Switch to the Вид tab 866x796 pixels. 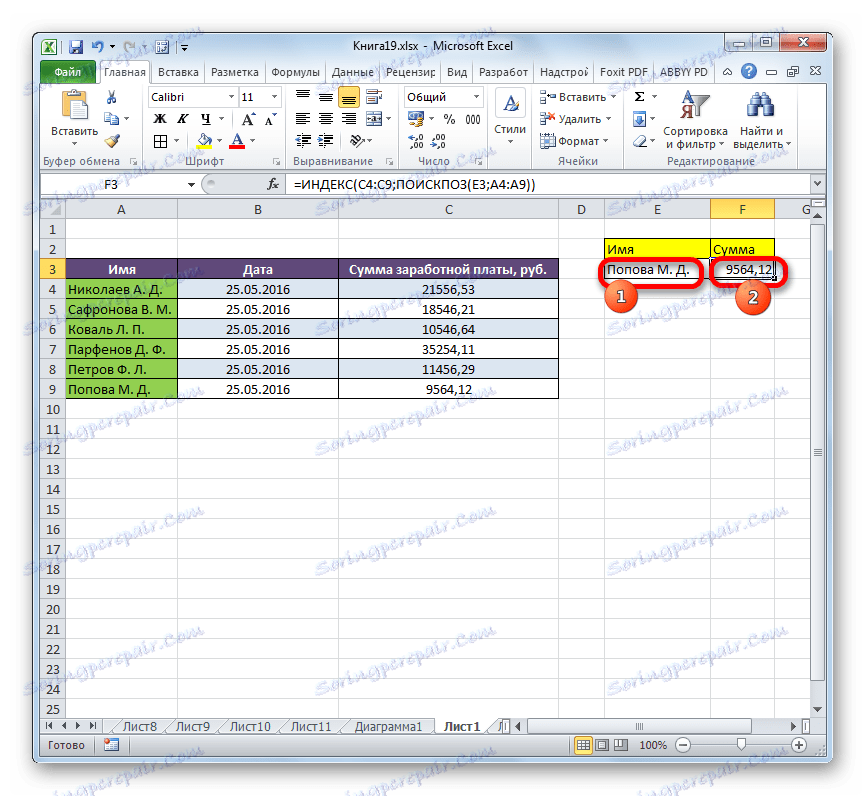pos(457,72)
